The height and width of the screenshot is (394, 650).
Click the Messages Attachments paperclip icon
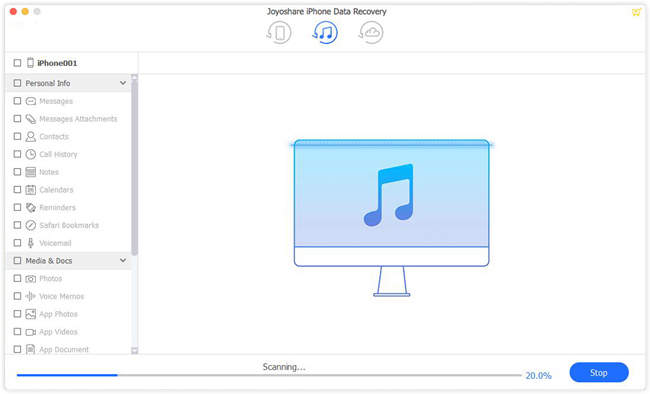(x=31, y=119)
